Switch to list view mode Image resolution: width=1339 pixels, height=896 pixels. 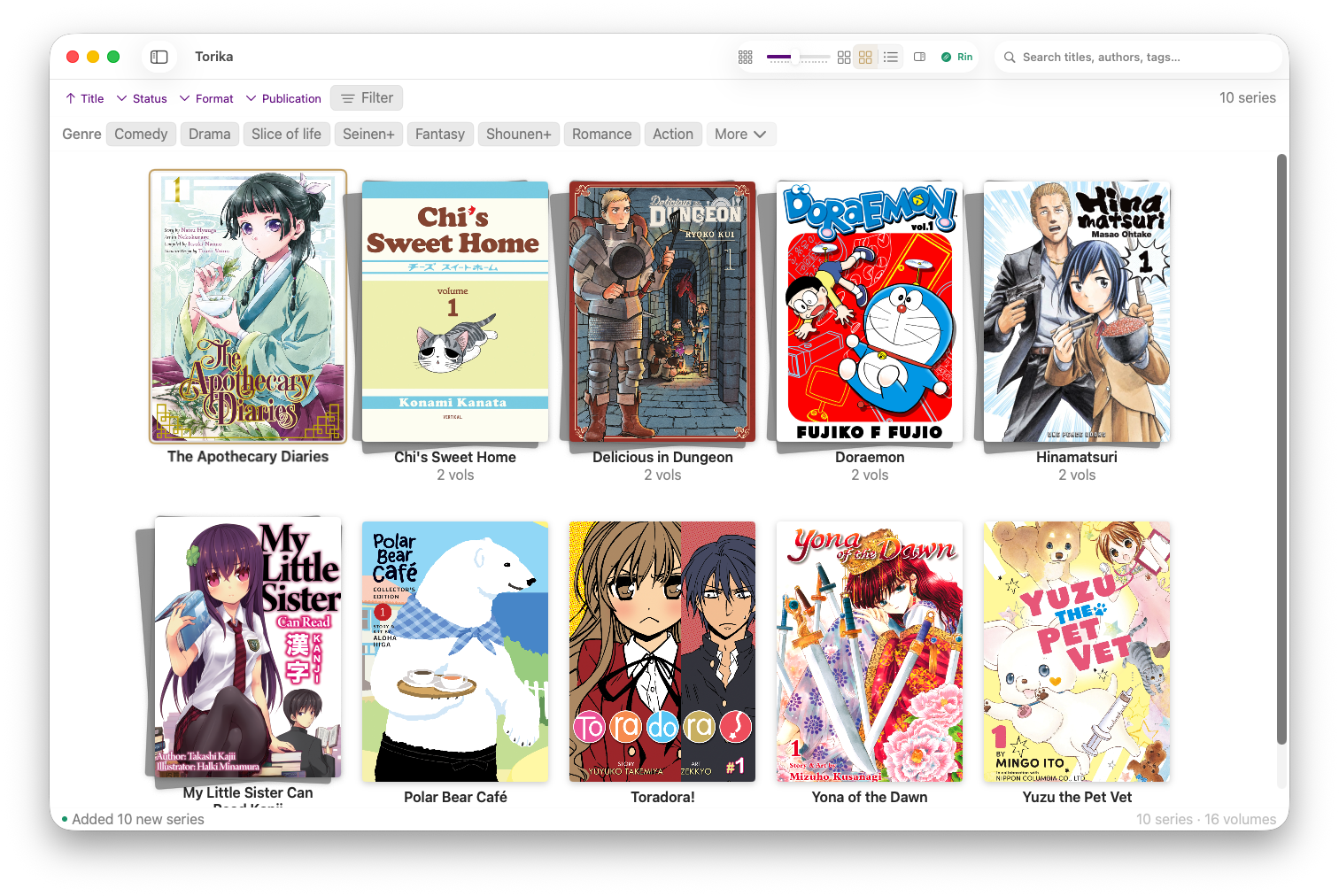pyautogui.click(x=891, y=57)
